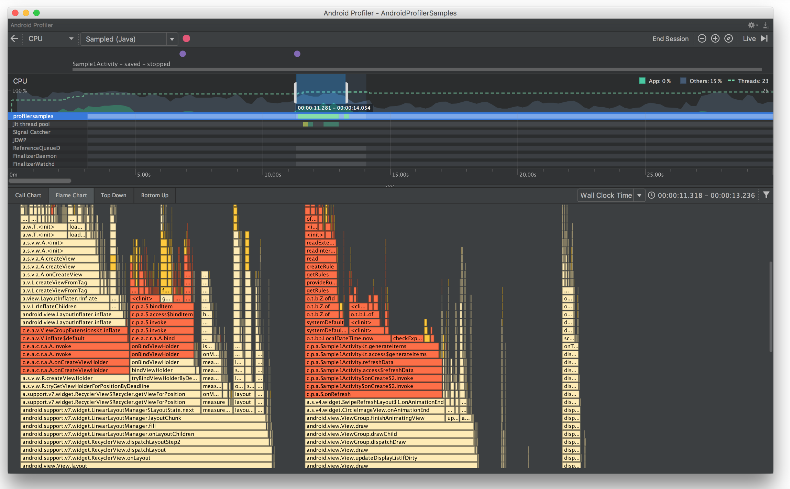This screenshot has width=790, height=489.
Task: Click the View.updateDisplayListIfDirty flame bar
Action: click(x=391, y=458)
